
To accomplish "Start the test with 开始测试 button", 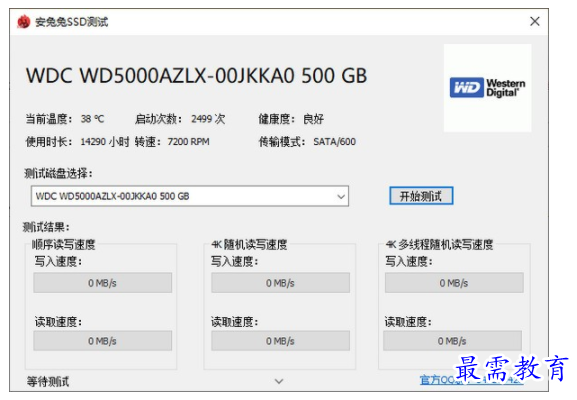I will click(x=421, y=196).
